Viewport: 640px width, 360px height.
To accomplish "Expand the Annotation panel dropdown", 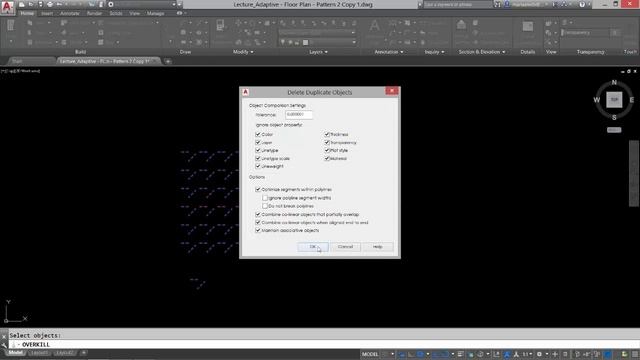I will click(389, 52).
